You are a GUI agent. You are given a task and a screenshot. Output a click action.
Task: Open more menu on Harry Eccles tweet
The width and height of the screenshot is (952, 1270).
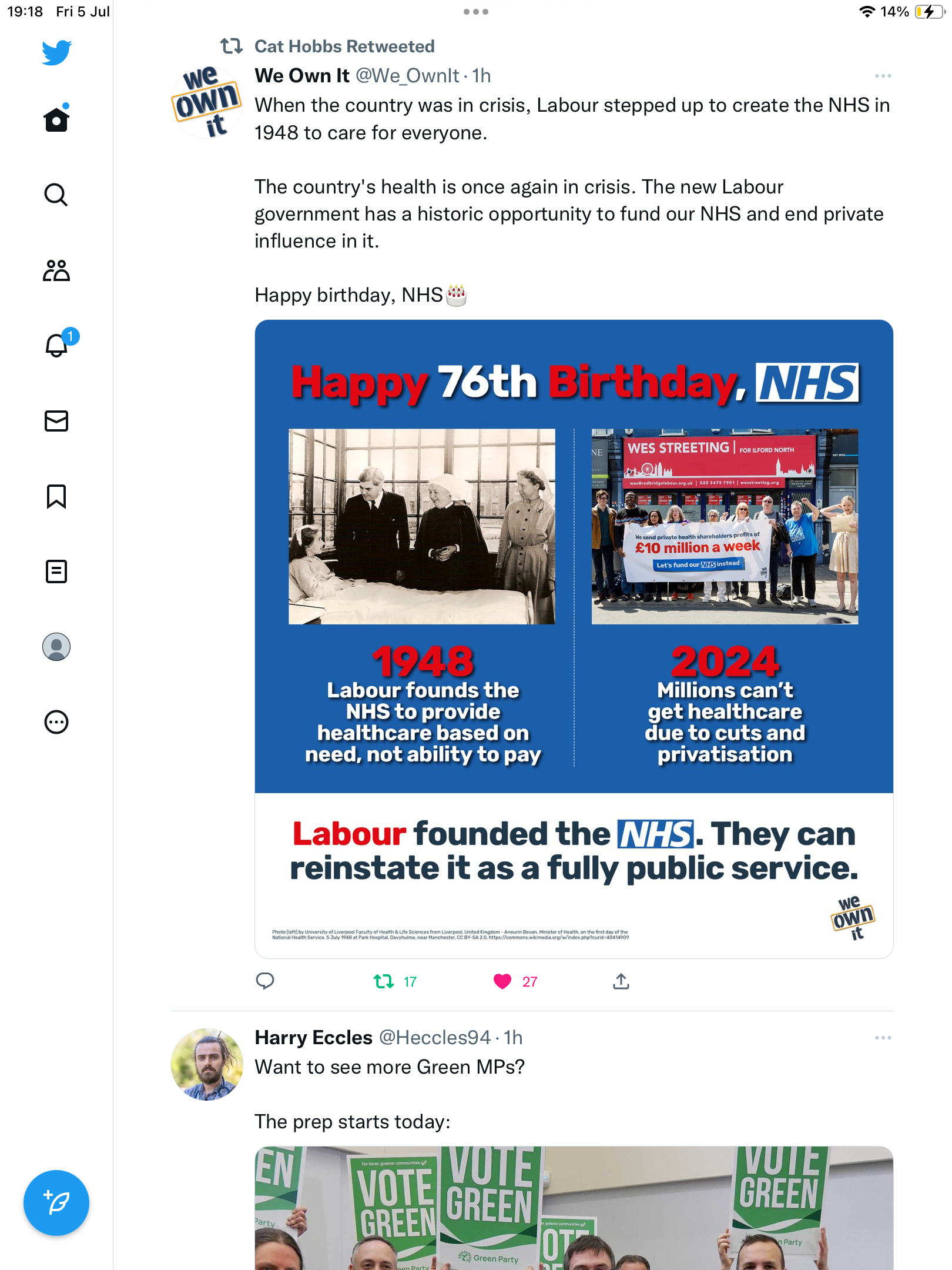coord(883,1038)
